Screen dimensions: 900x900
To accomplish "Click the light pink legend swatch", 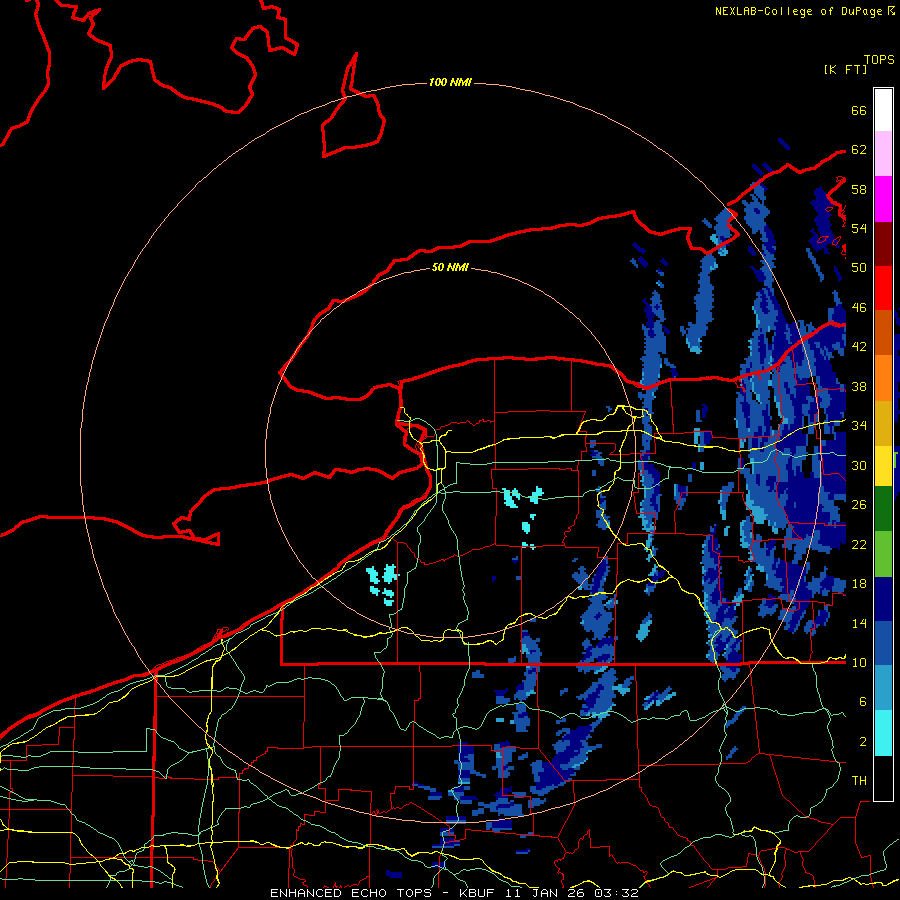I will point(883,154).
